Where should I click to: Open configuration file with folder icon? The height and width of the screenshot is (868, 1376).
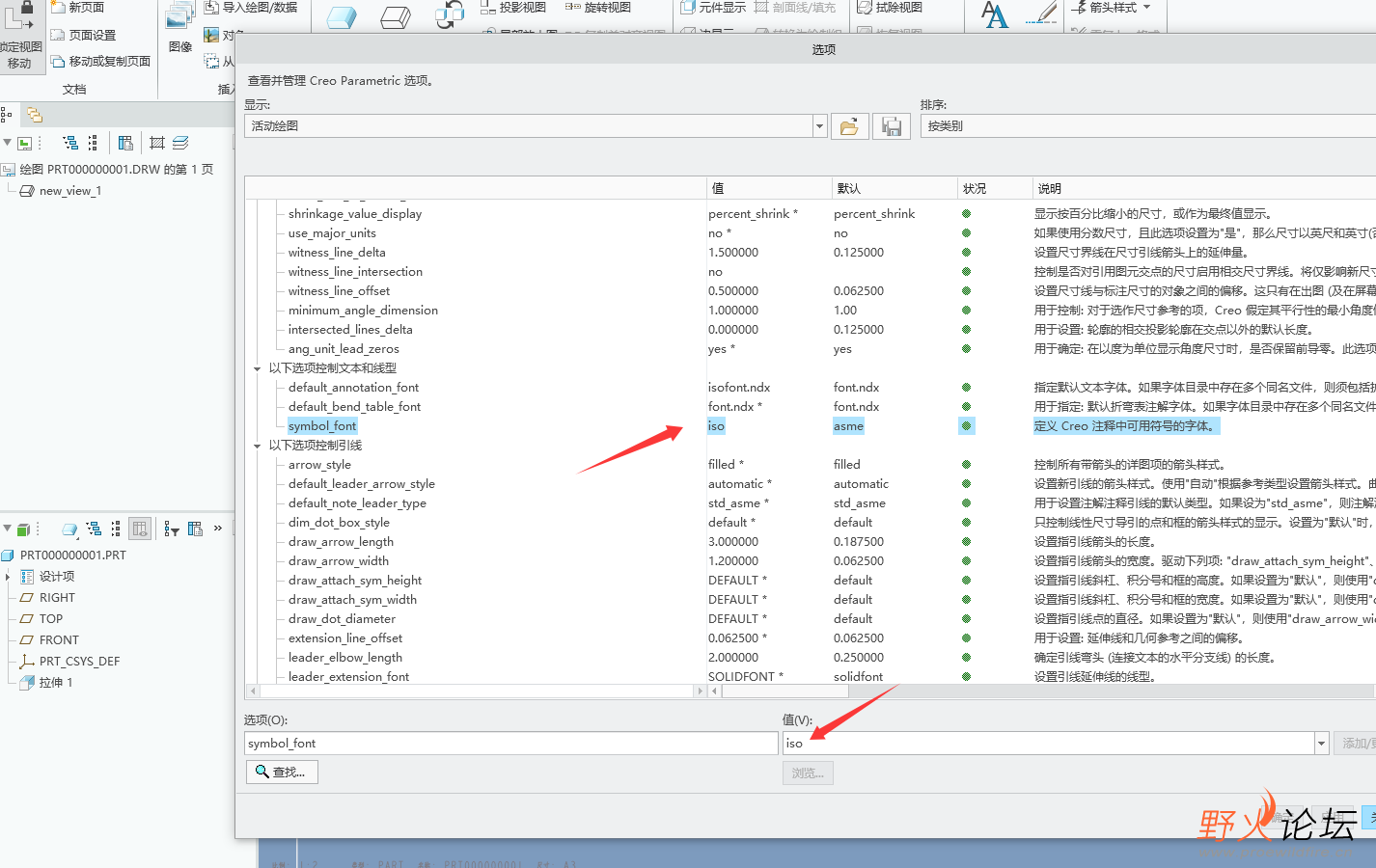[x=849, y=126]
